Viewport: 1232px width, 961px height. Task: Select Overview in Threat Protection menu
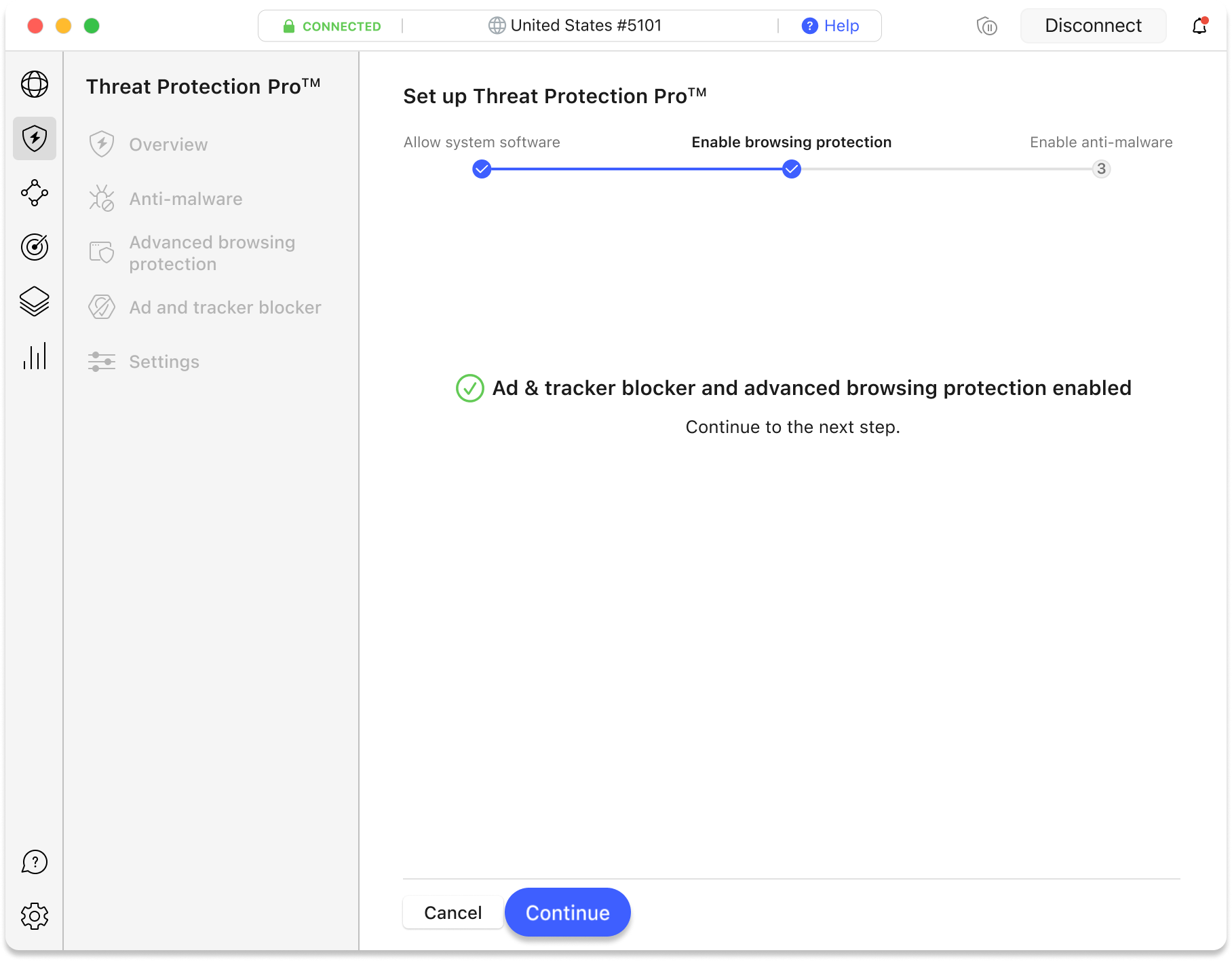[x=168, y=145]
